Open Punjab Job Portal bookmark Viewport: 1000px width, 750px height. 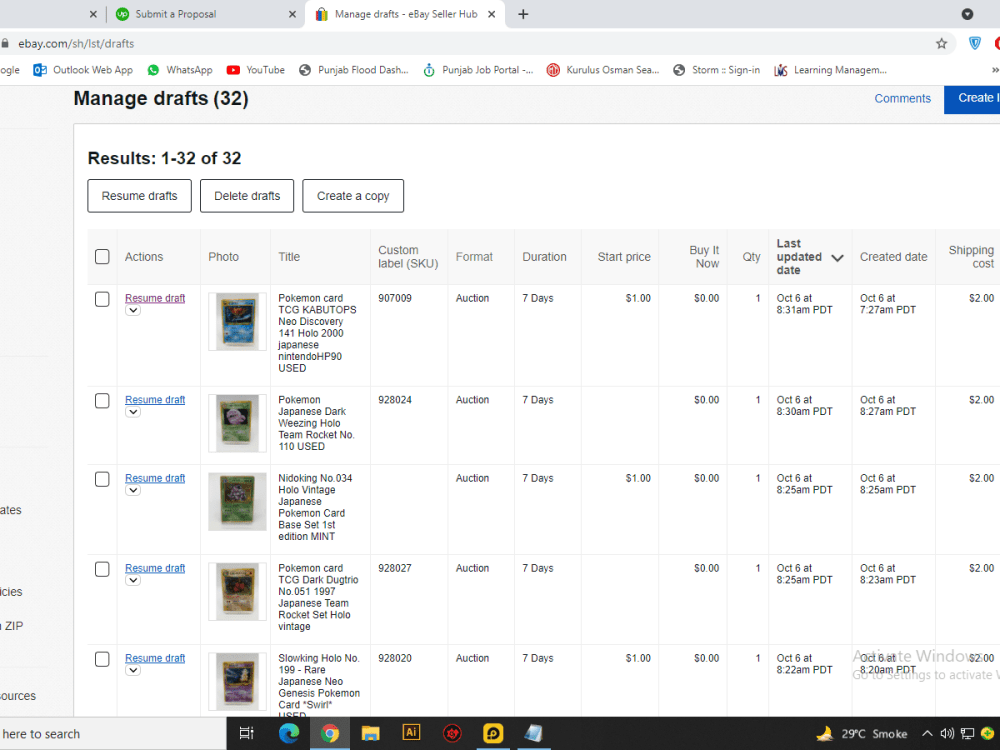pos(478,70)
